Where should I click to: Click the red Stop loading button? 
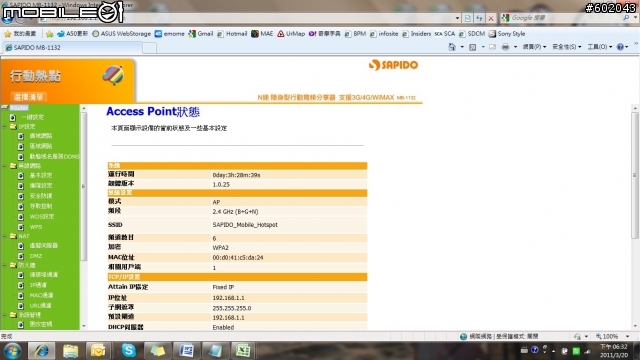click(491, 18)
